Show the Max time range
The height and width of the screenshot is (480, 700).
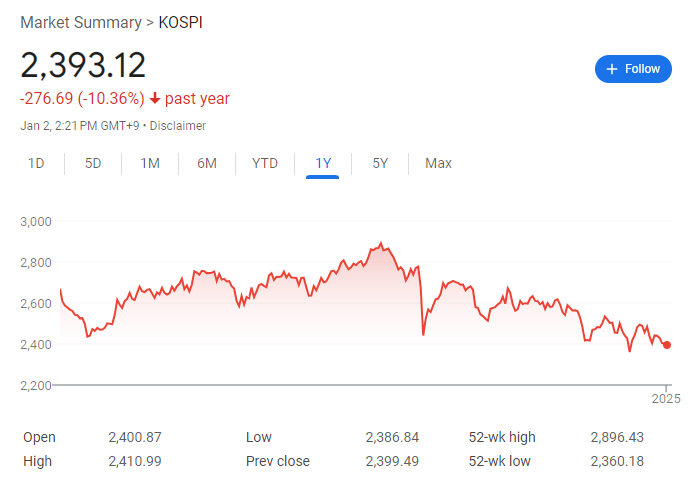pyautogui.click(x=438, y=163)
